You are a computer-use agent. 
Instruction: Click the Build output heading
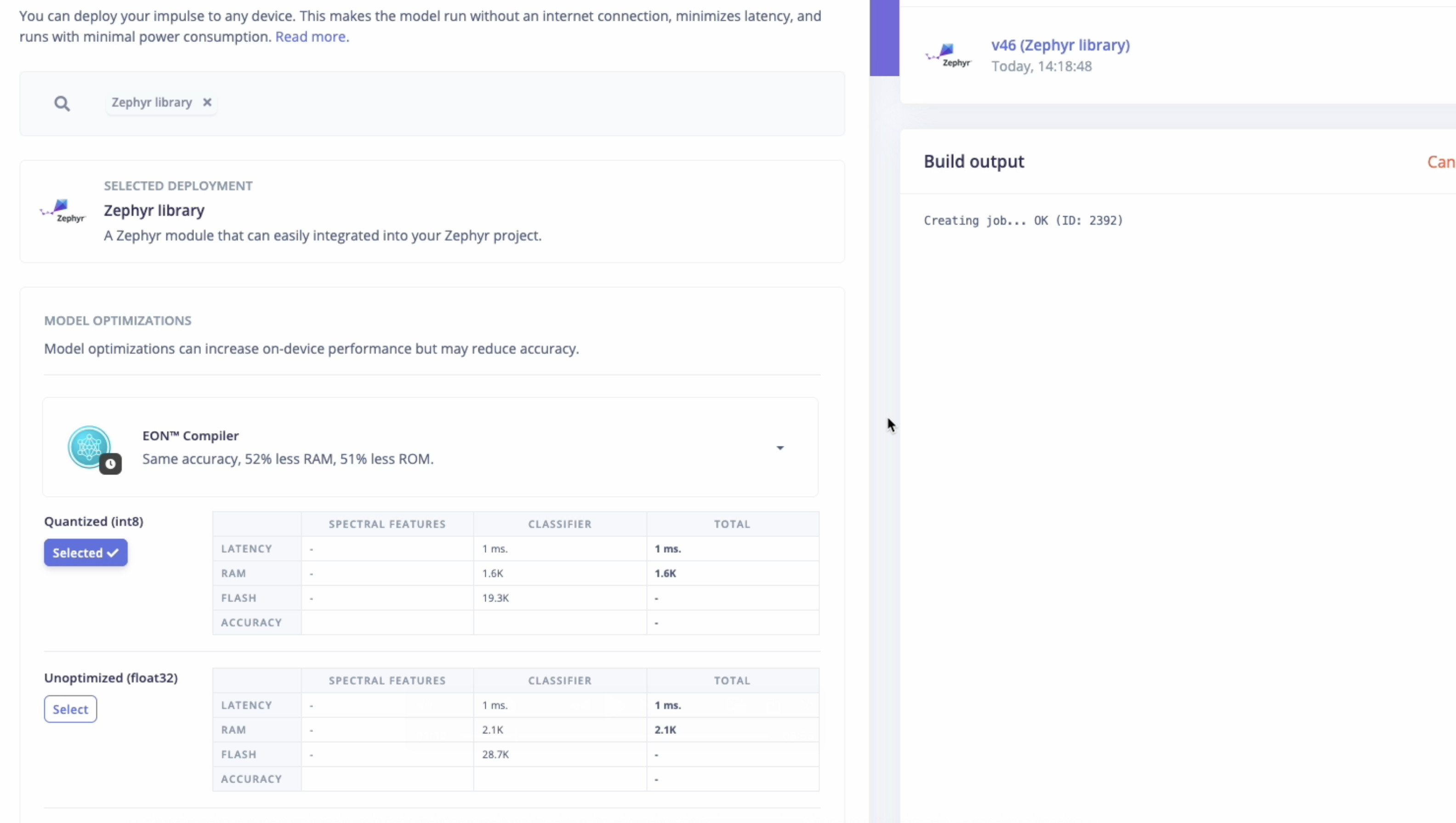click(973, 162)
